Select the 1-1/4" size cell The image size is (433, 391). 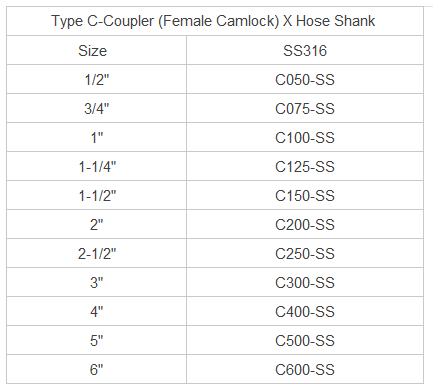click(97, 167)
